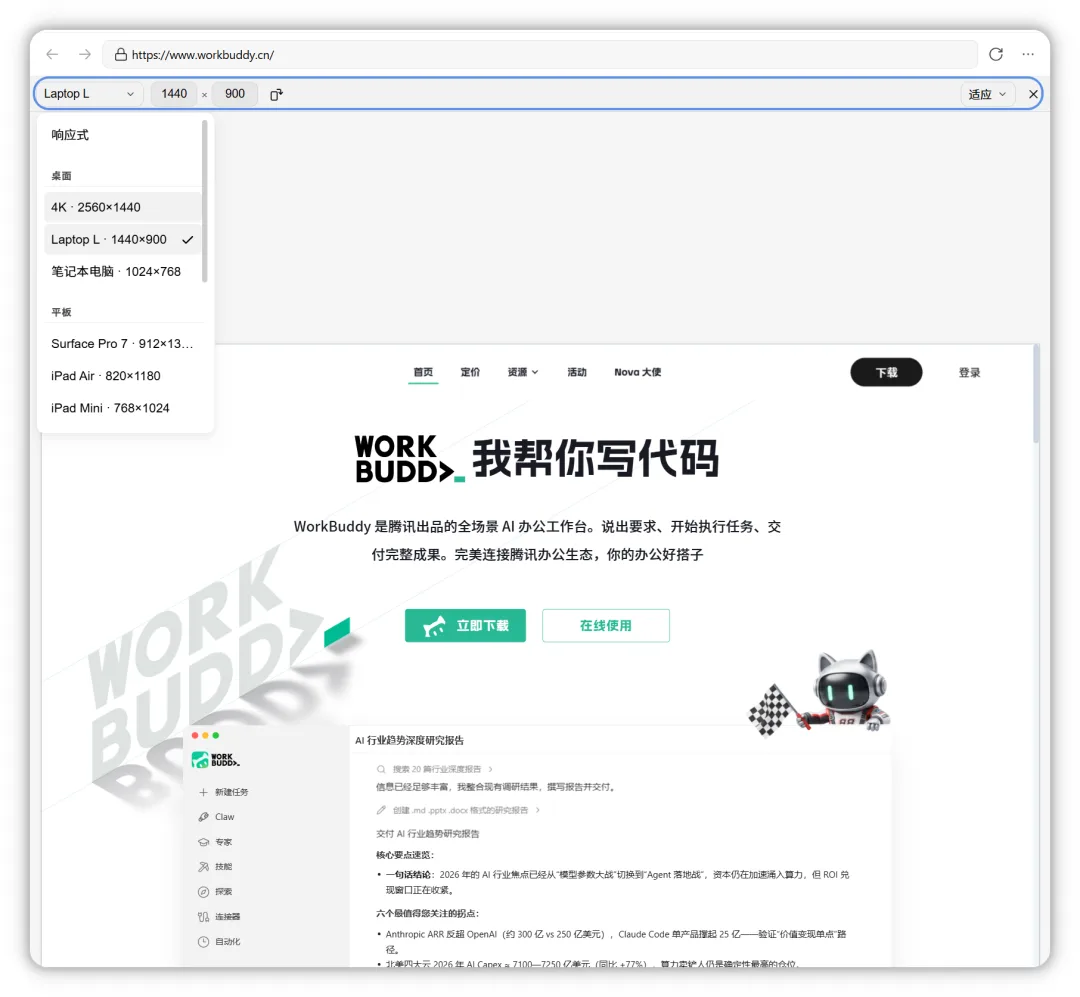Image resolution: width=1080 pixels, height=997 pixels.
Task: Click the green 立即下载 button
Action: 465,626
